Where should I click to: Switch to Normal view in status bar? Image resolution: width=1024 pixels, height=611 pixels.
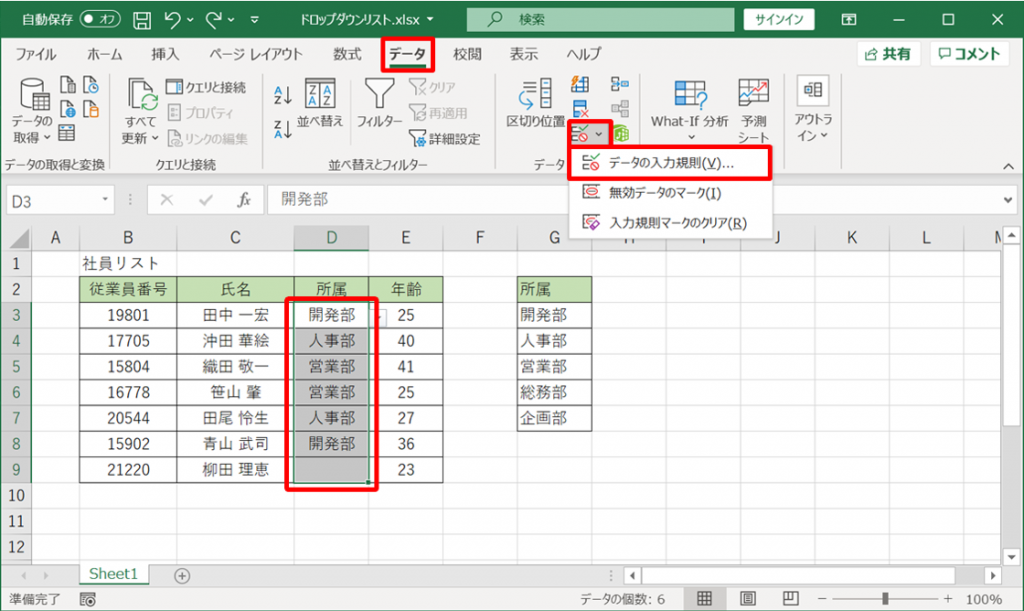pos(704,599)
